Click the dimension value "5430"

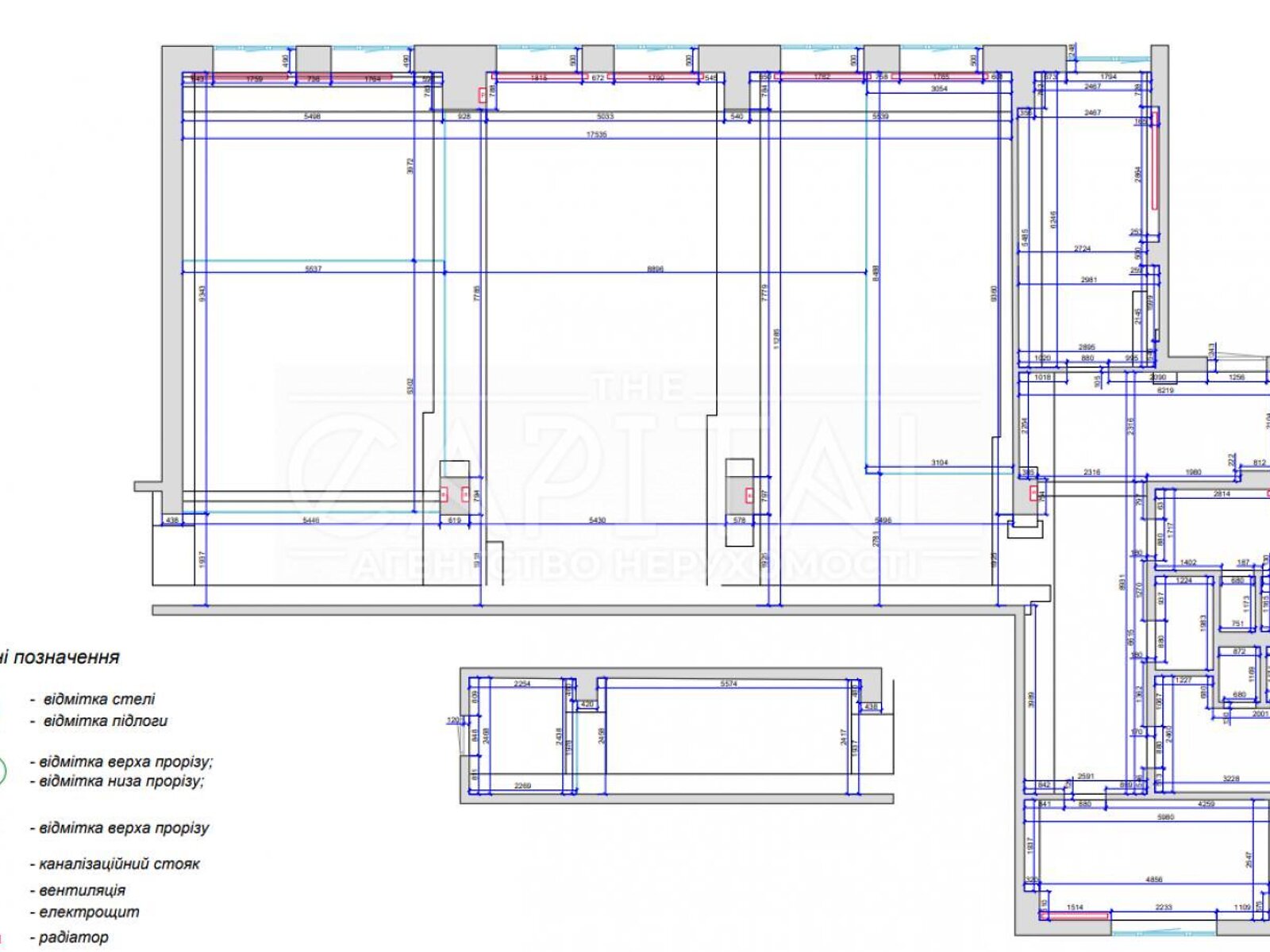597,521
